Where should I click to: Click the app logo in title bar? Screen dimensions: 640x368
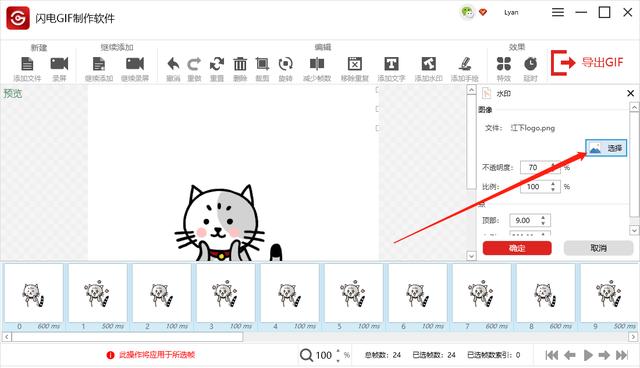tap(18, 18)
